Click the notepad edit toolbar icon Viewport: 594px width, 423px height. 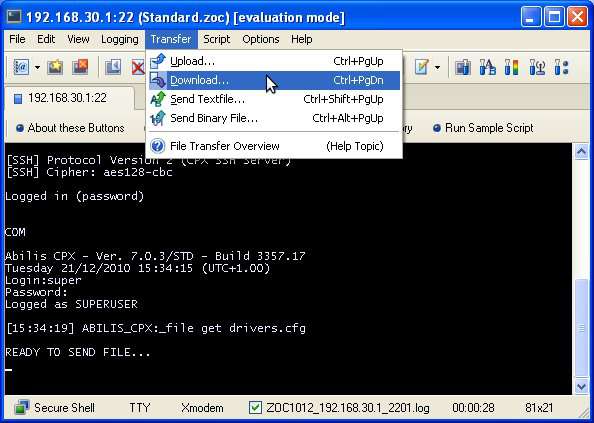click(422, 68)
